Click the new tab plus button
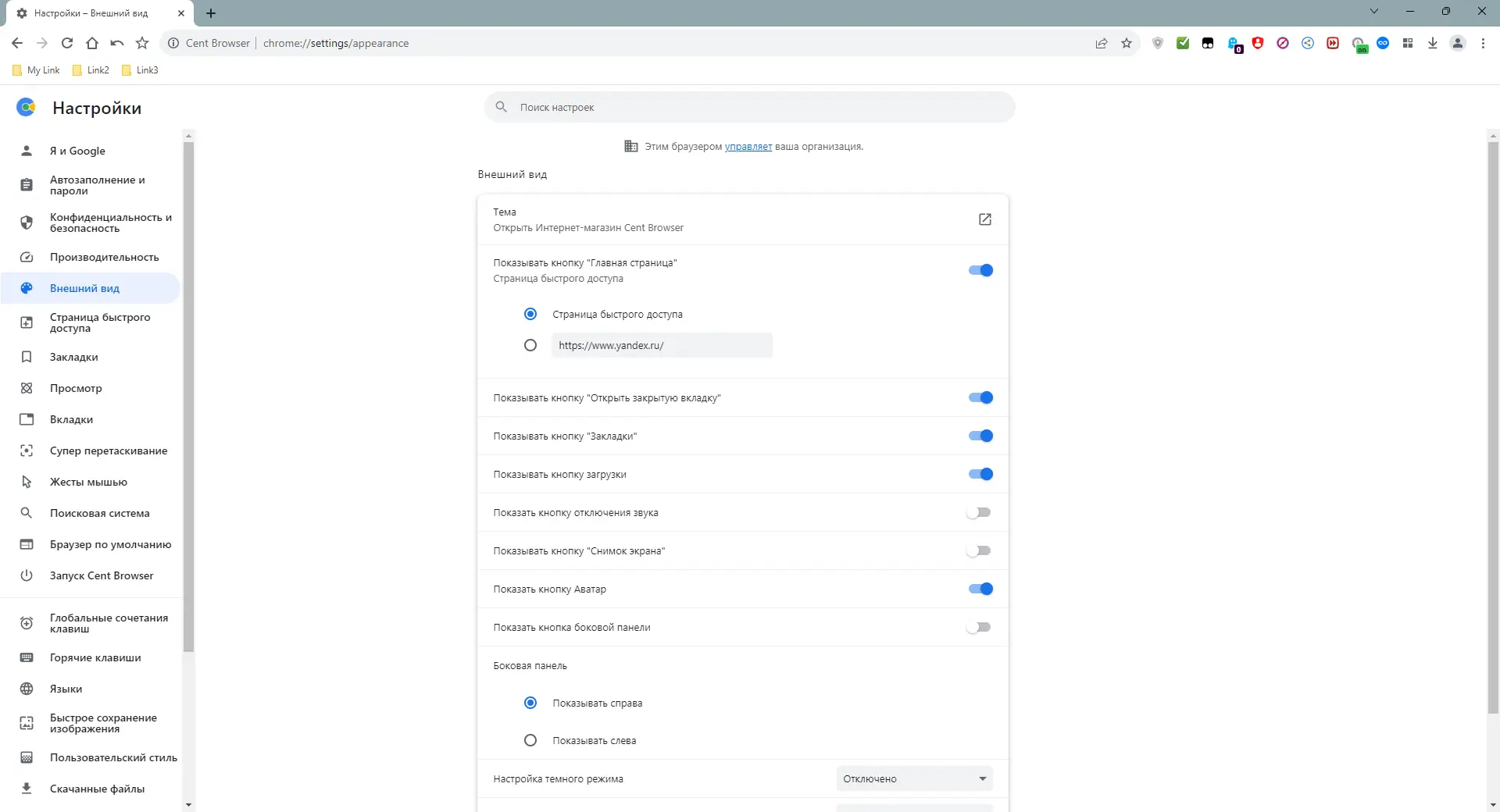The image size is (1500, 812). (211, 13)
